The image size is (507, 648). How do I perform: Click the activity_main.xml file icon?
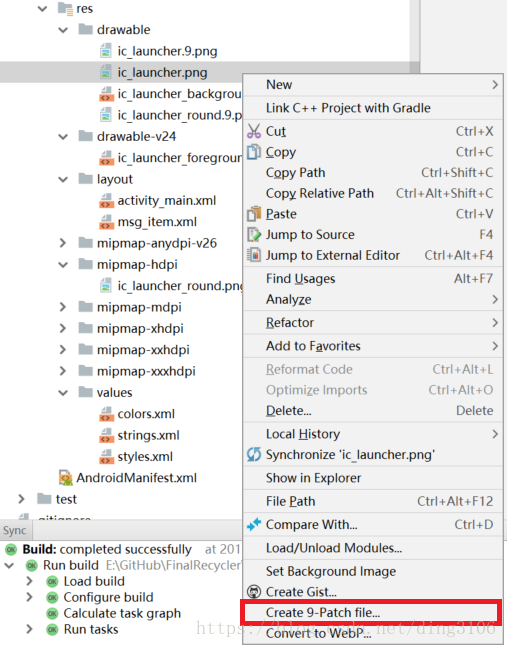(106, 200)
